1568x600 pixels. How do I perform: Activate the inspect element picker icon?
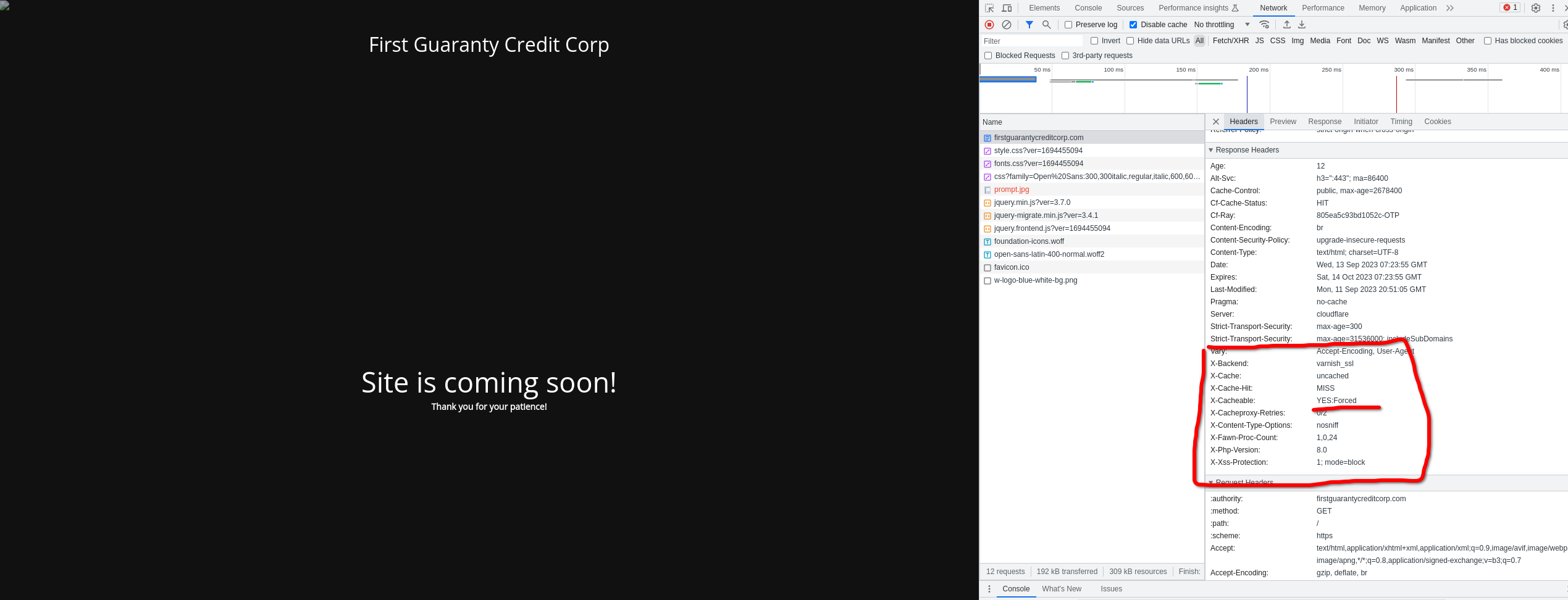coord(989,8)
